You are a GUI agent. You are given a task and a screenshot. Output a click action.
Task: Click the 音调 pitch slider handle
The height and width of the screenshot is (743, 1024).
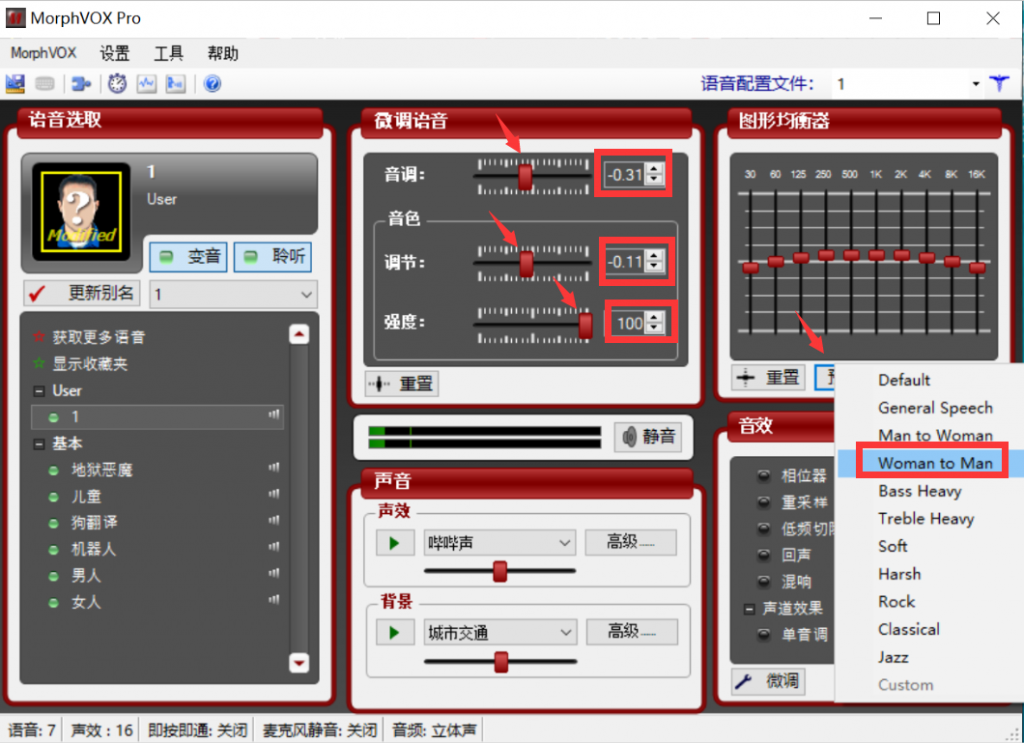pos(525,177)
